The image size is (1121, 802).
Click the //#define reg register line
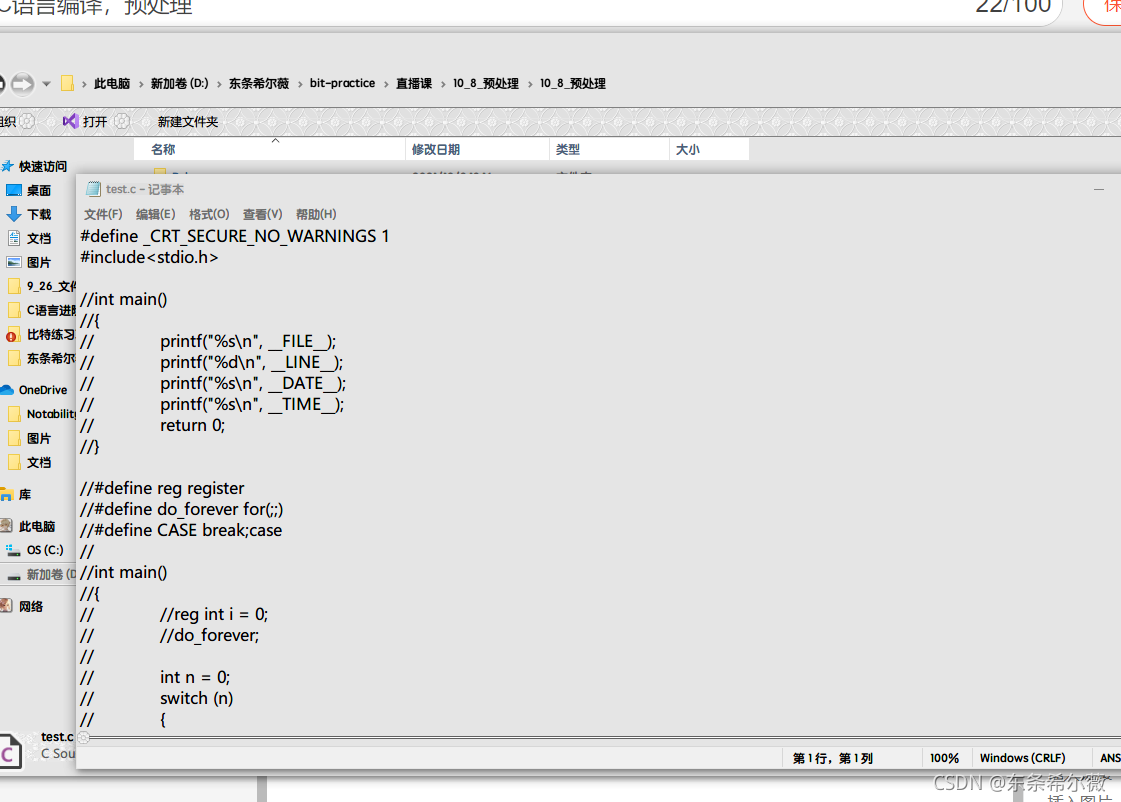pos(162,488)
